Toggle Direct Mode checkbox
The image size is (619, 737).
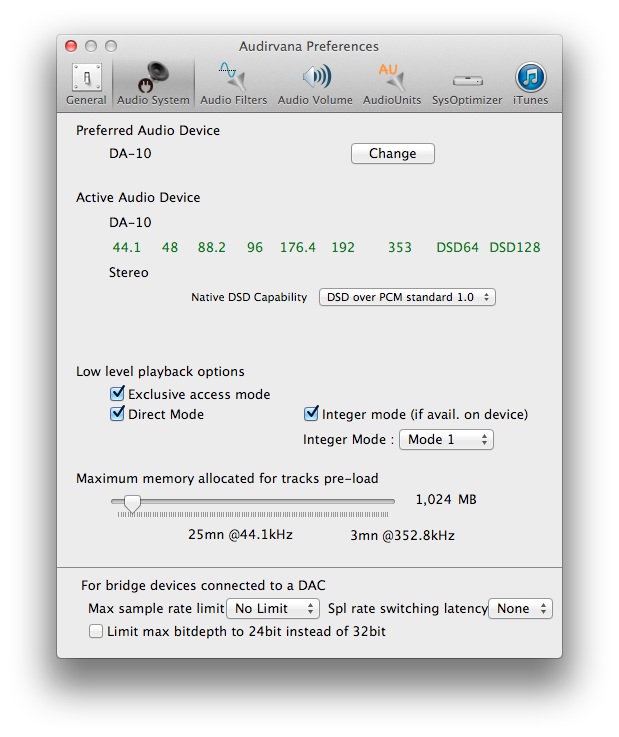point(117,414)
